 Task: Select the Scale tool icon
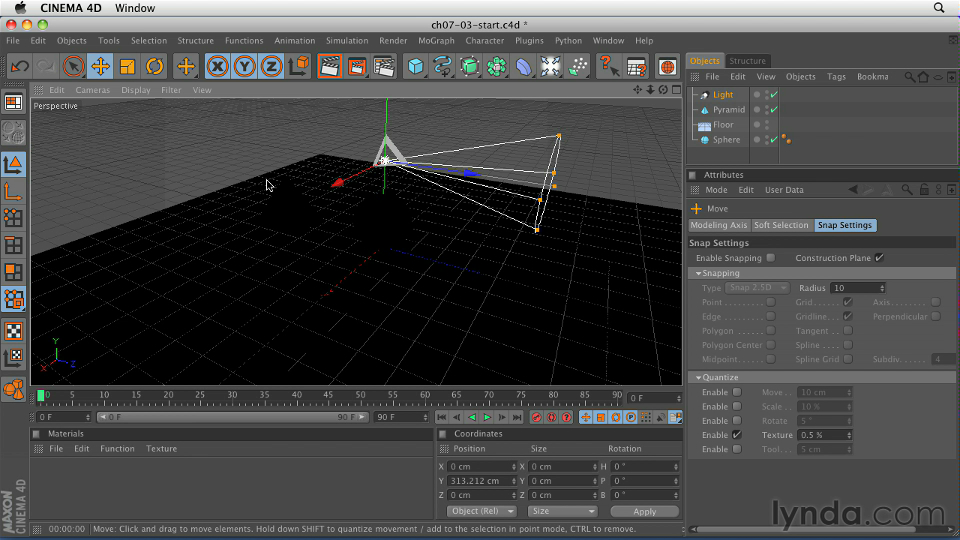coord(127,66)
